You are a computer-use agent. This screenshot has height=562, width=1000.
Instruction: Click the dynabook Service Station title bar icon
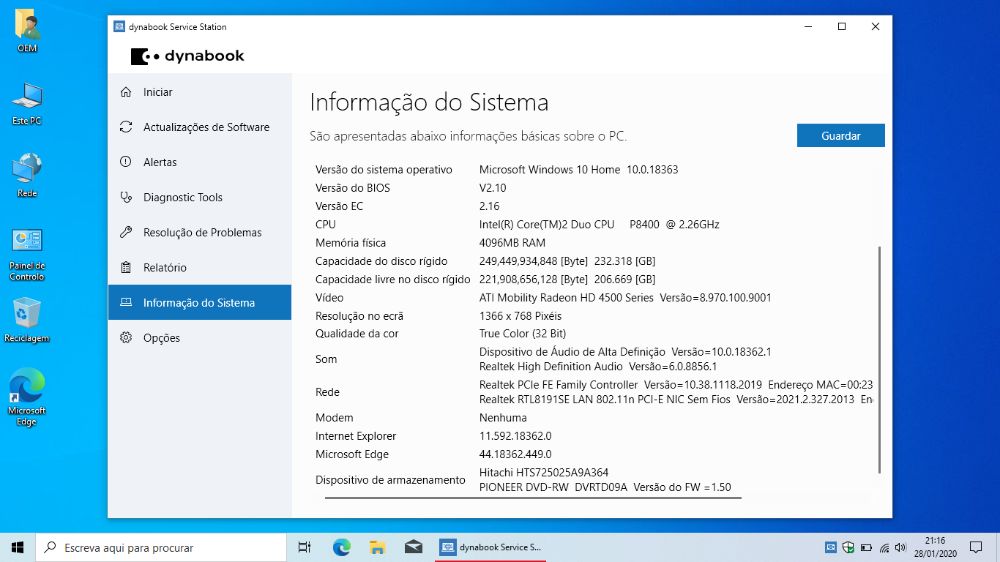(x=119, y=27)
